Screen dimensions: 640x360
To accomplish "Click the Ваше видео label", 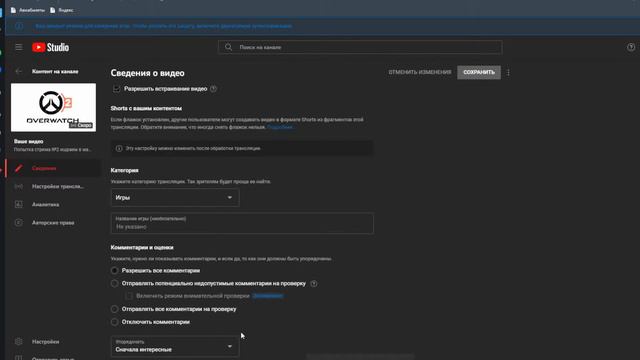I will [x=29, y=141].
